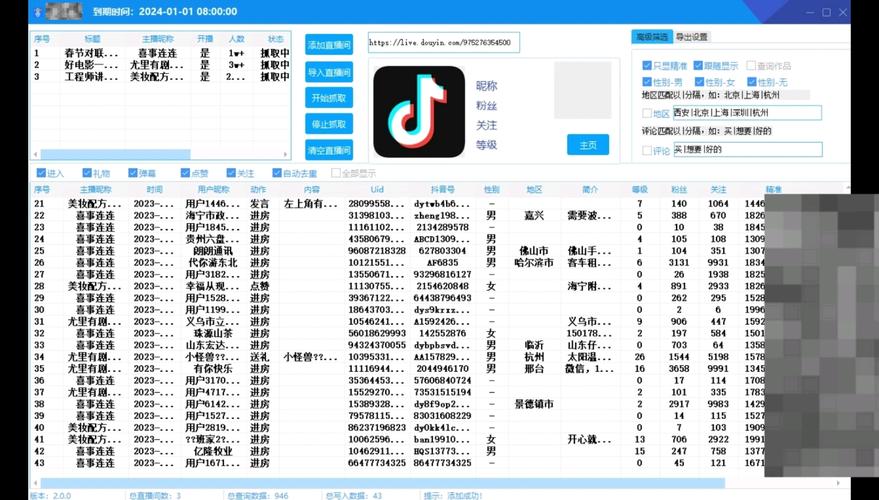The height and width of the screenshot is (500, 879).
Task: Enable the 地区 filter checkbox
Action: pos(647,113)
